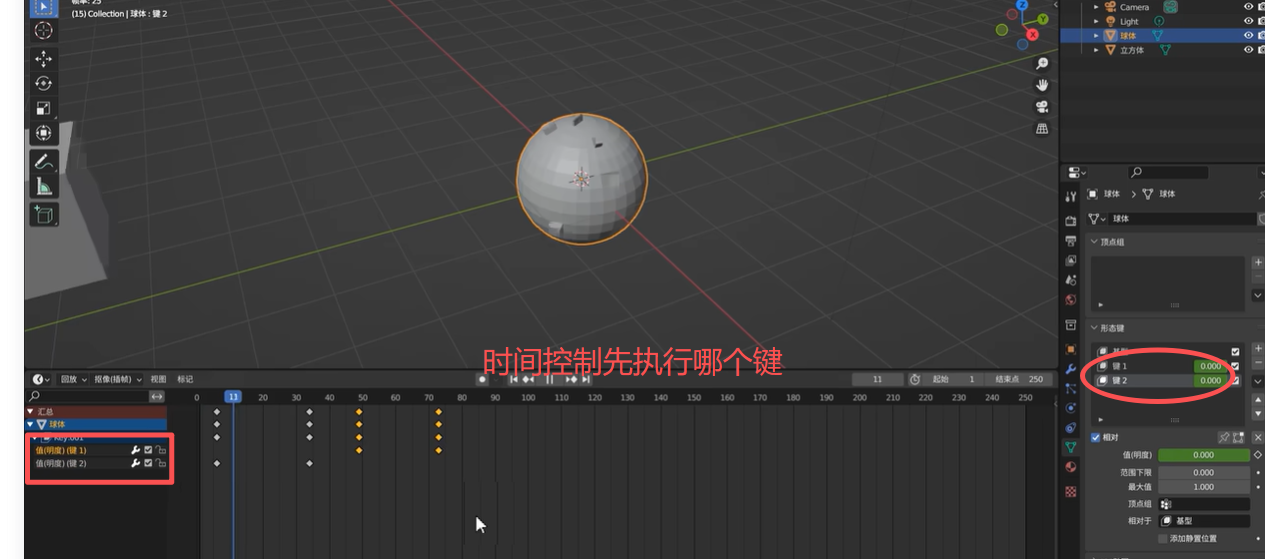Select the Add Cube tool
Screen dimensions: 1265x559
point(44,213)
